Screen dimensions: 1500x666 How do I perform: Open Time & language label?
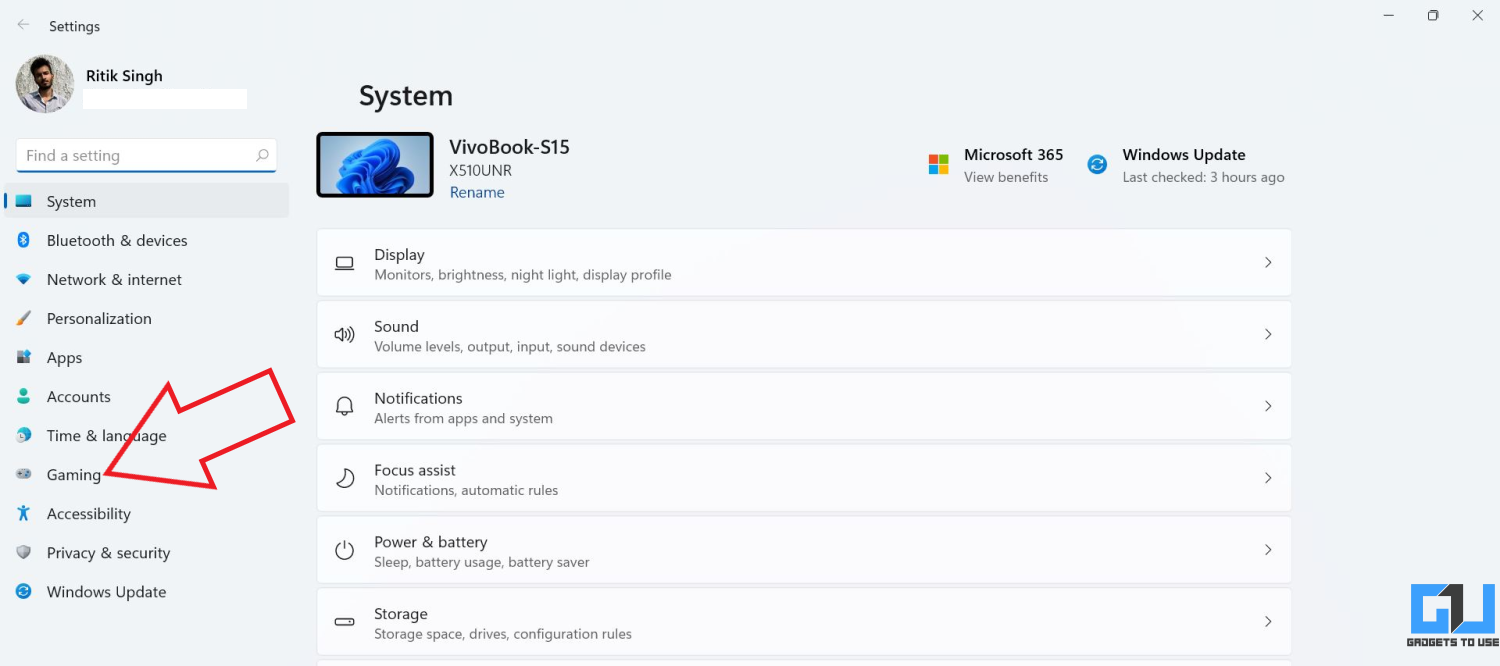(x=106, y=436)
